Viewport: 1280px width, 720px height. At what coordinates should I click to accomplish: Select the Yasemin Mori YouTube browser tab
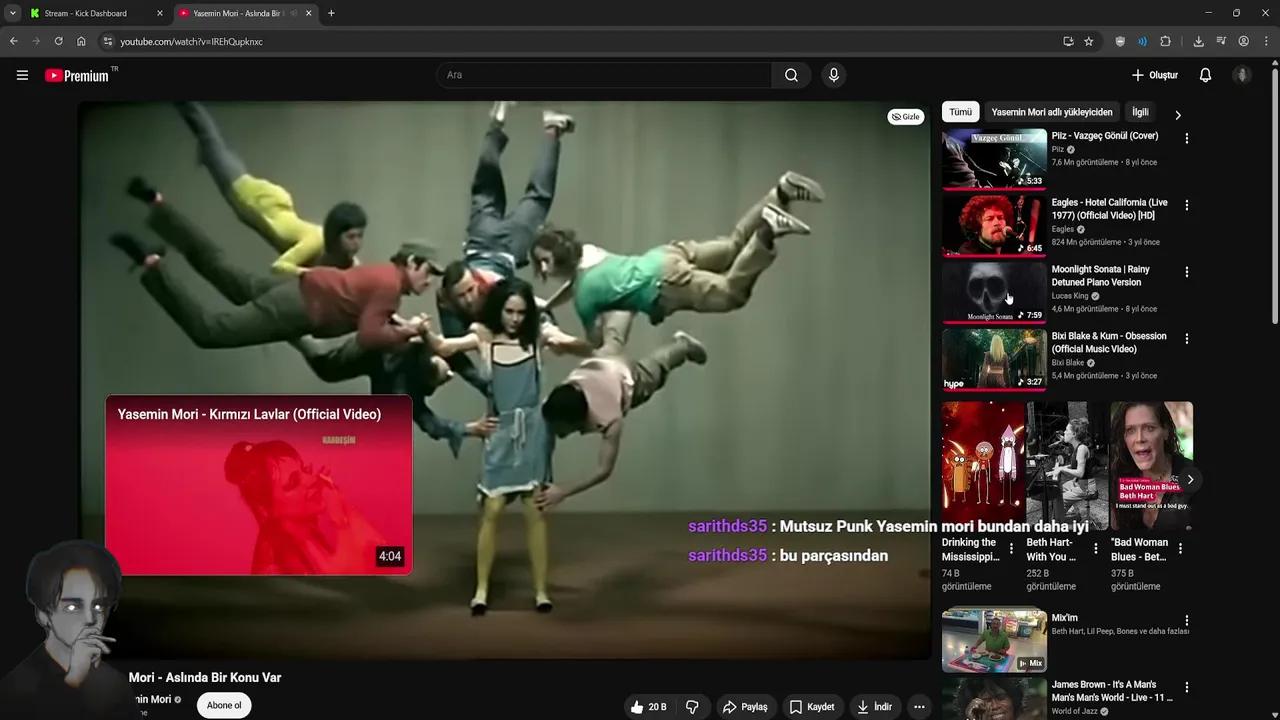click(x=244, y=13)
